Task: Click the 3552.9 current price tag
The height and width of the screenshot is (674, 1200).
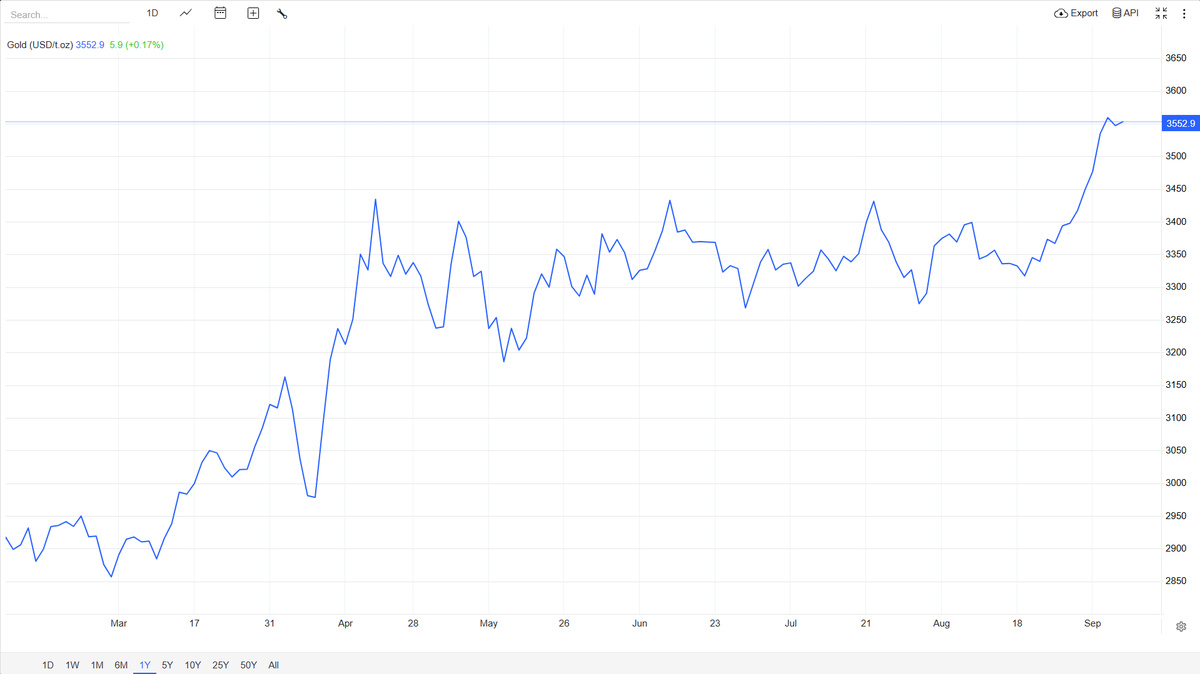Action: click(1181, 123)
